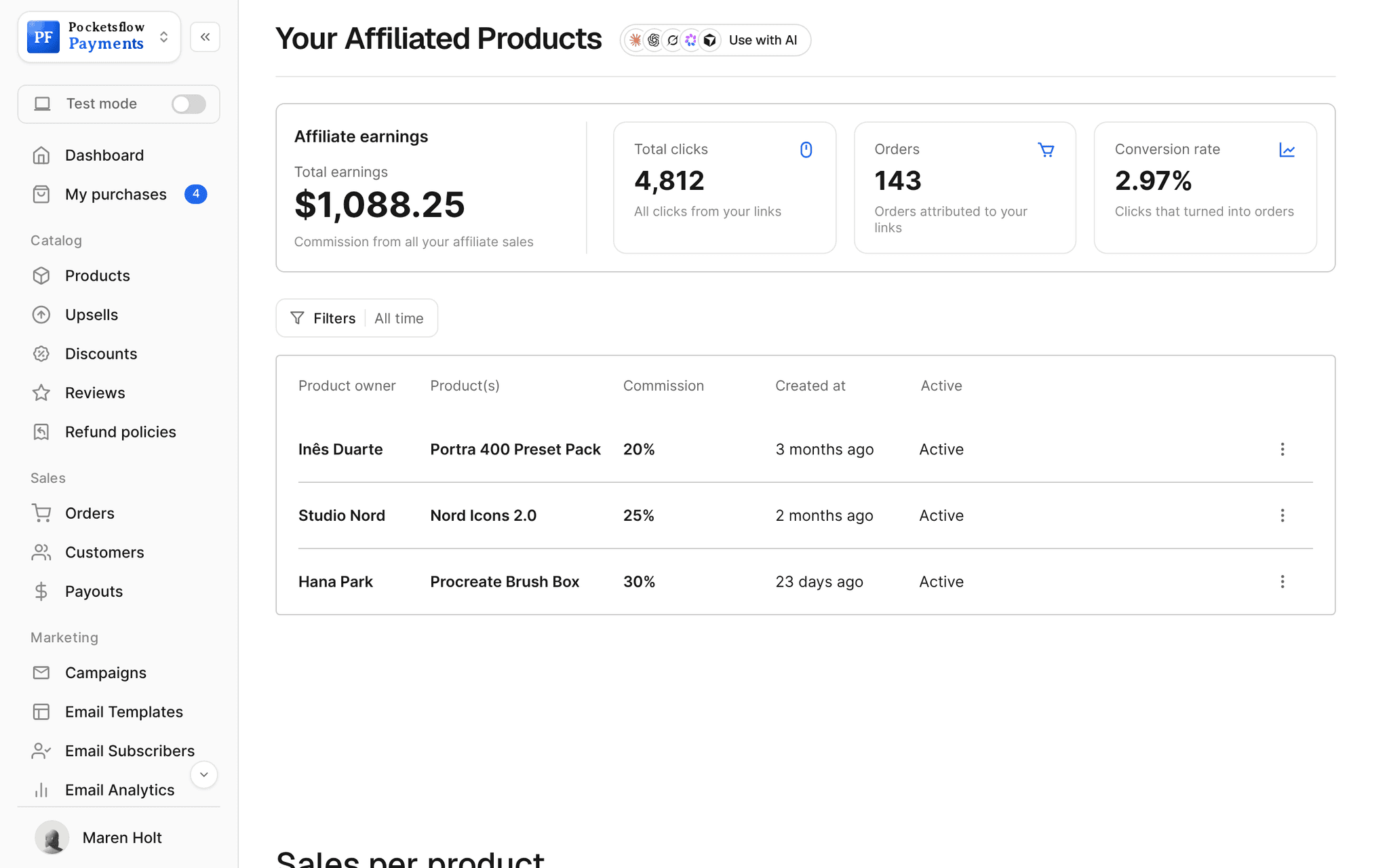Click the 23 days ago date cell
This screenshot has height=868, width=1389.
click(819, 582)
